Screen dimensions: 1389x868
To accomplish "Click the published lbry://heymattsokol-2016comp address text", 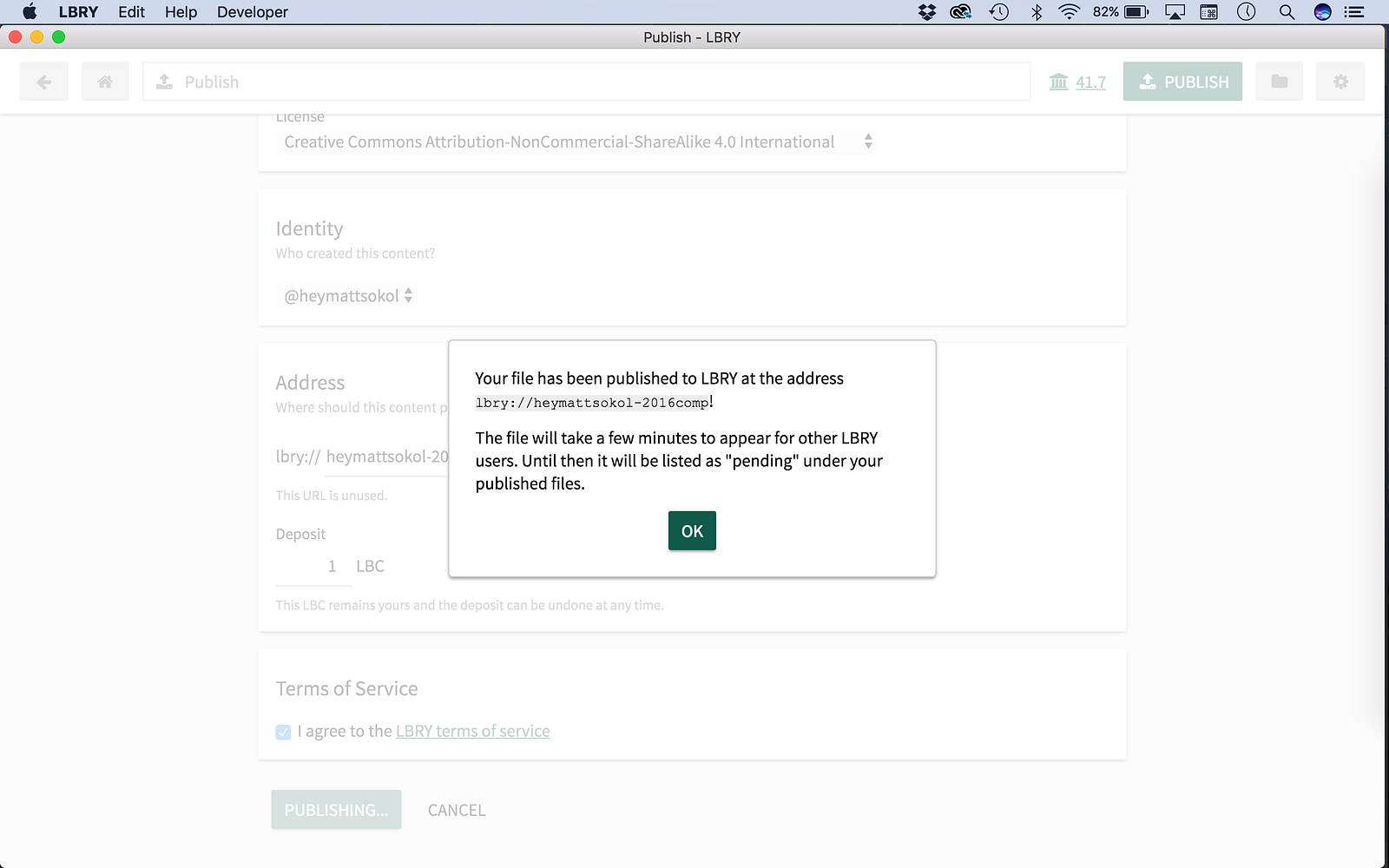I will (592, 403).
